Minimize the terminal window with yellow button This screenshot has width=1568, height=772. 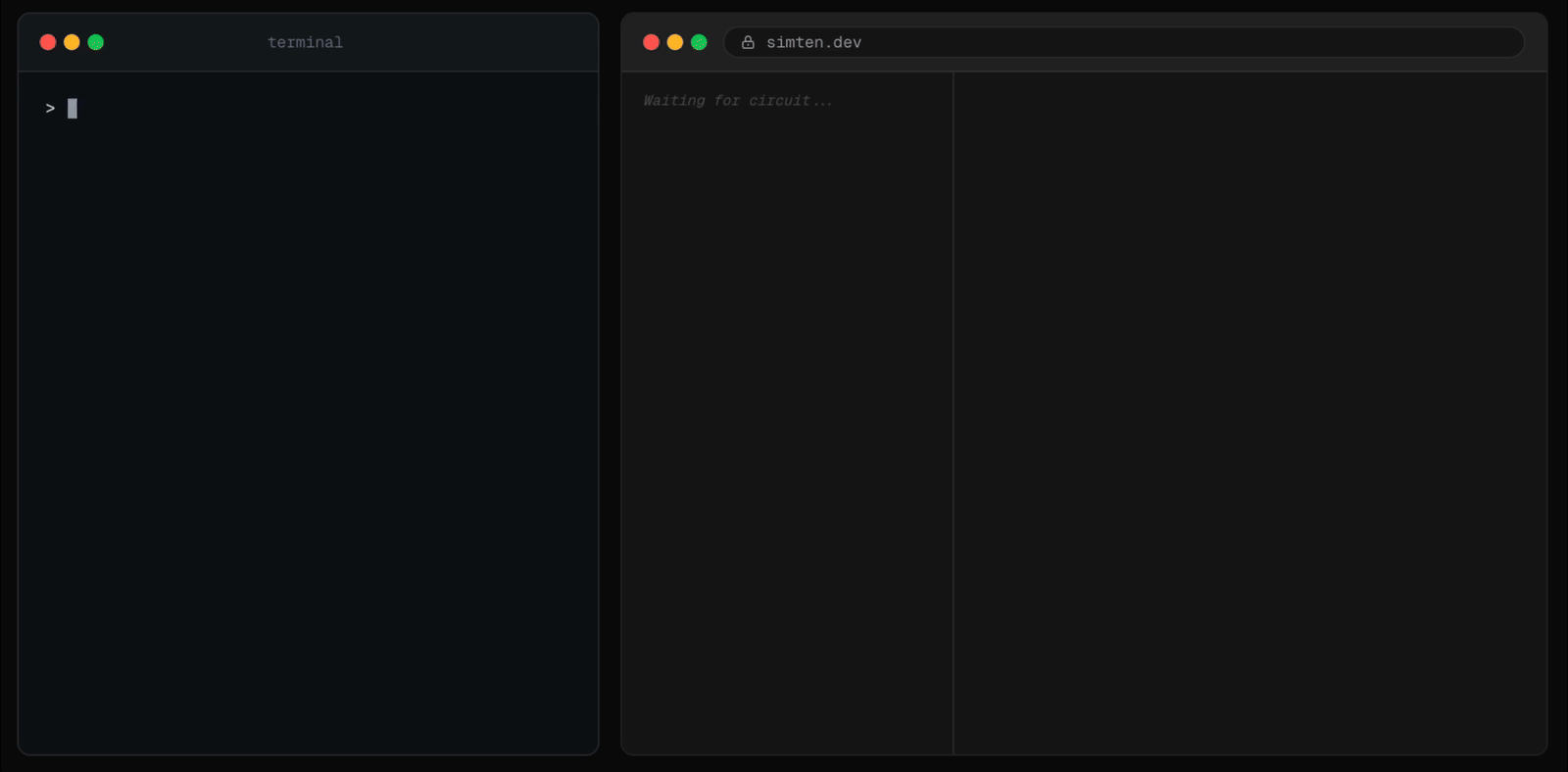(x=72, y=42)
